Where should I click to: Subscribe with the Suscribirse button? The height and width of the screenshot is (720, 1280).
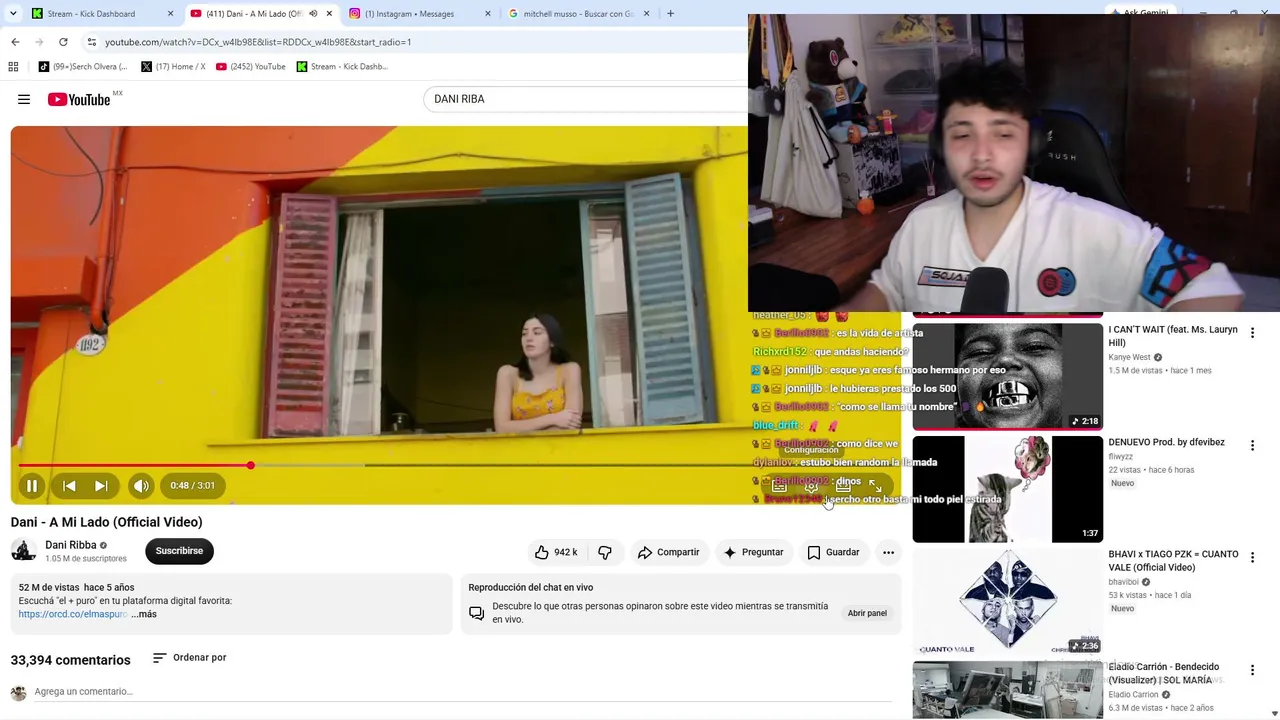[179, 551]
